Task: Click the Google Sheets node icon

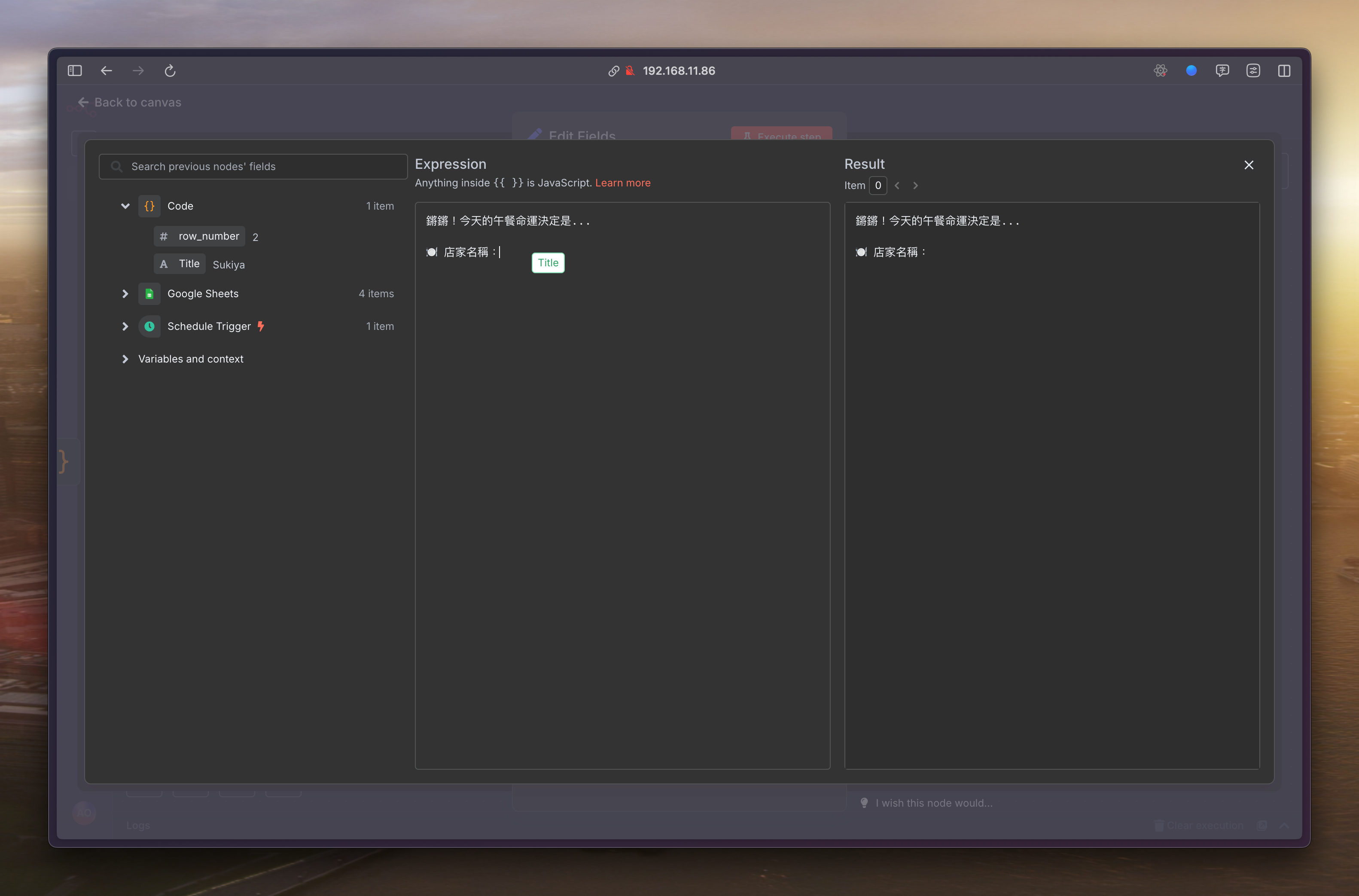Action: (x=149, y=294)
